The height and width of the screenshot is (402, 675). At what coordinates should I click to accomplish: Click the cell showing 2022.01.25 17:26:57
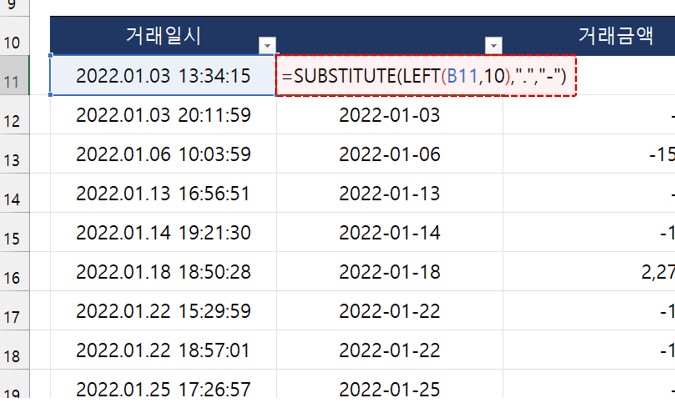click(162, 387)
